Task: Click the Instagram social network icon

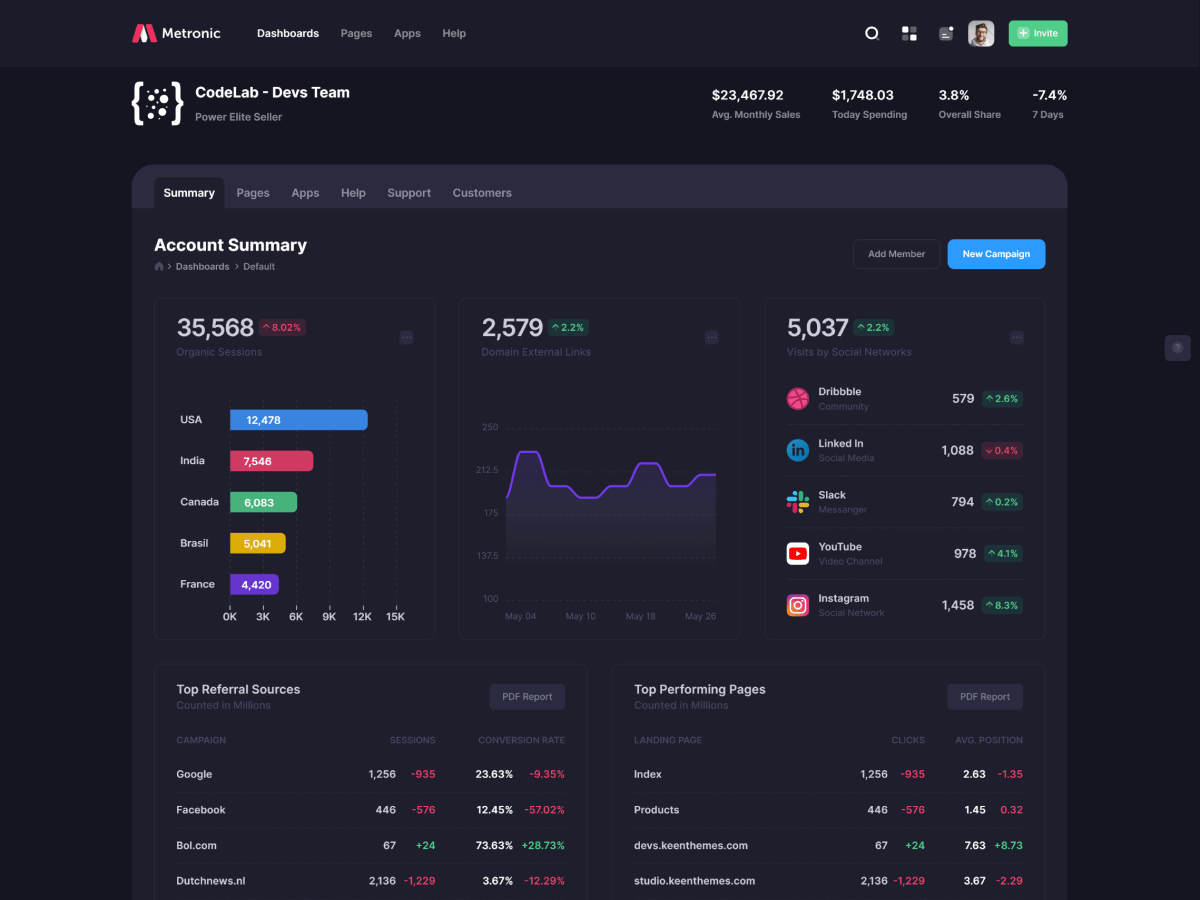Action: 797,605
